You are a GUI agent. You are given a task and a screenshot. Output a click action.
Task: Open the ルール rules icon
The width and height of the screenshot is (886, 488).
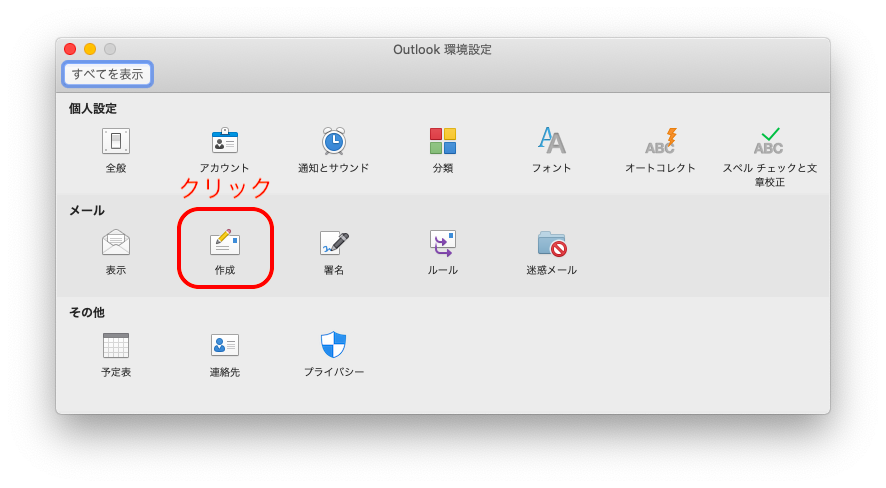tap(442, 243)
